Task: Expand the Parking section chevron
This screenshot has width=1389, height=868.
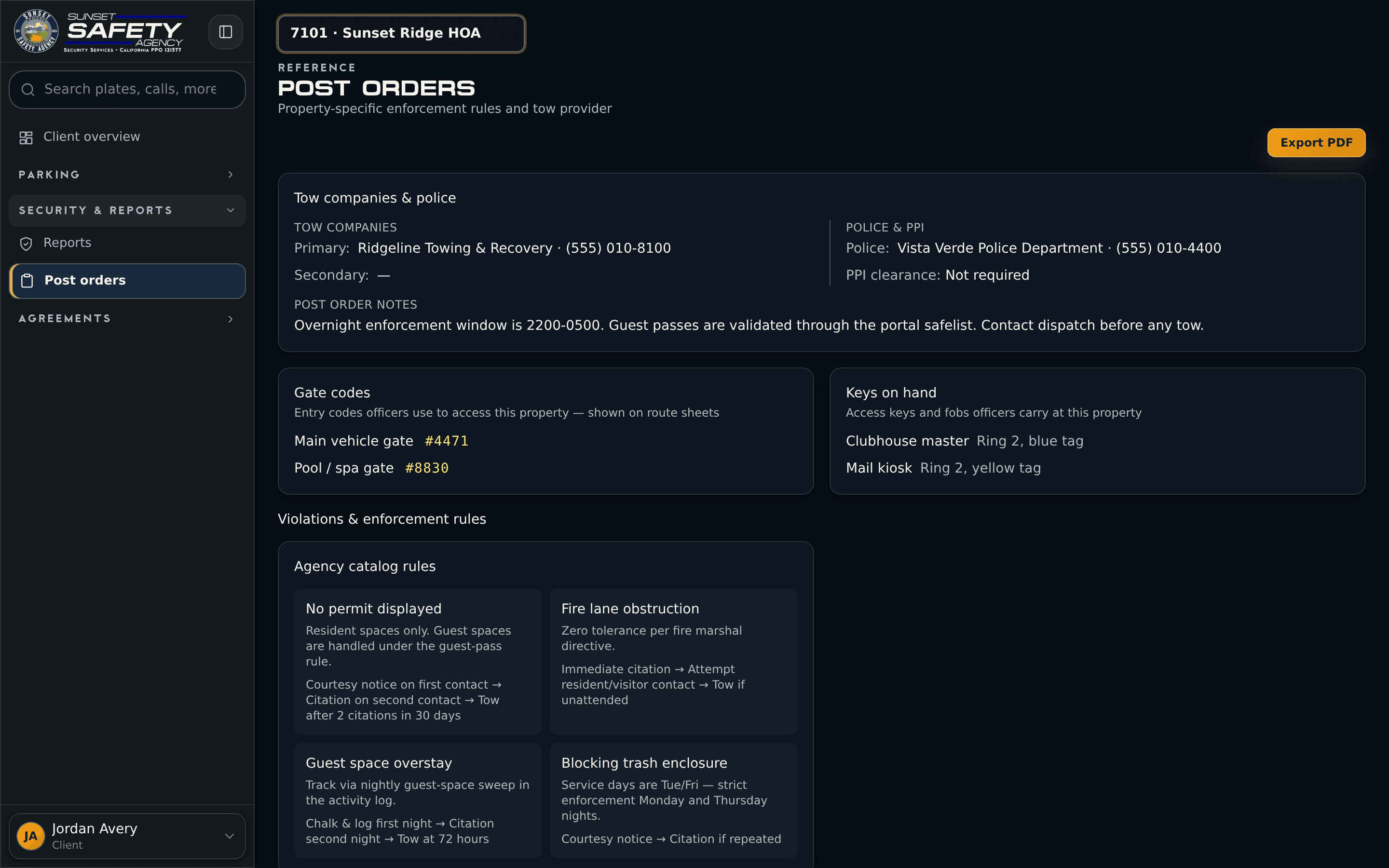Action: pos(231,175)
